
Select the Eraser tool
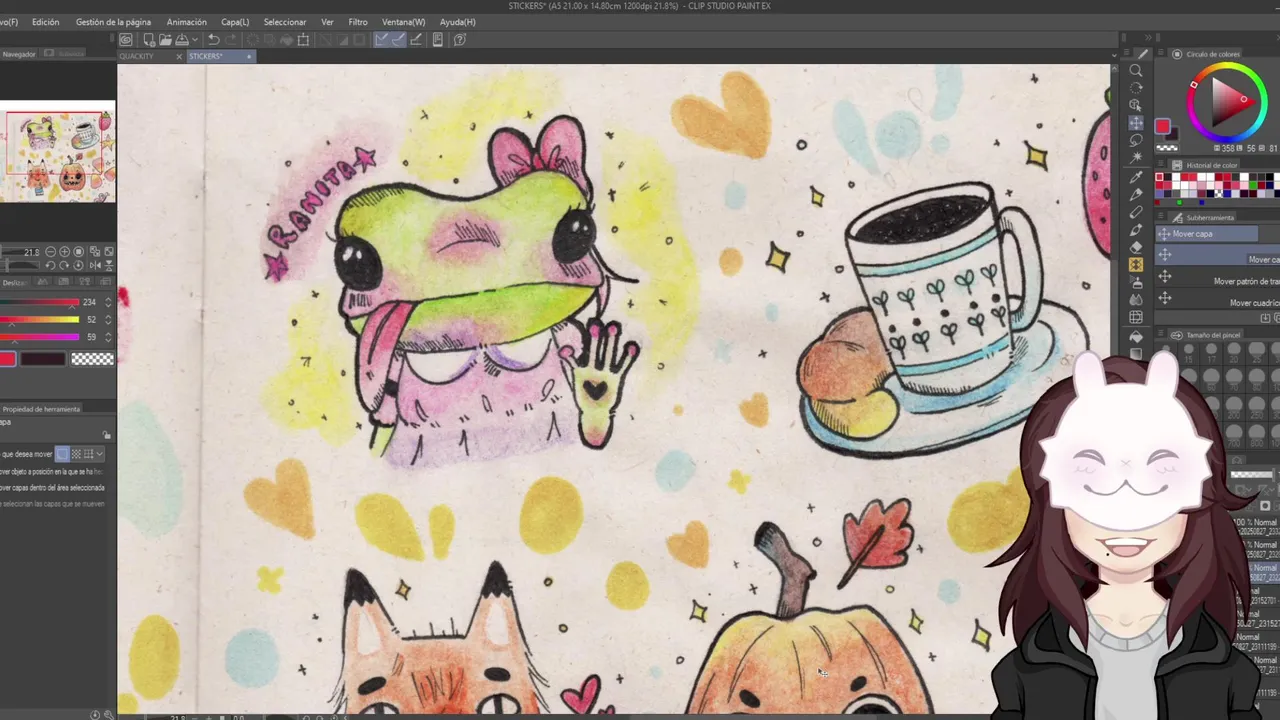click(1136, 247)
